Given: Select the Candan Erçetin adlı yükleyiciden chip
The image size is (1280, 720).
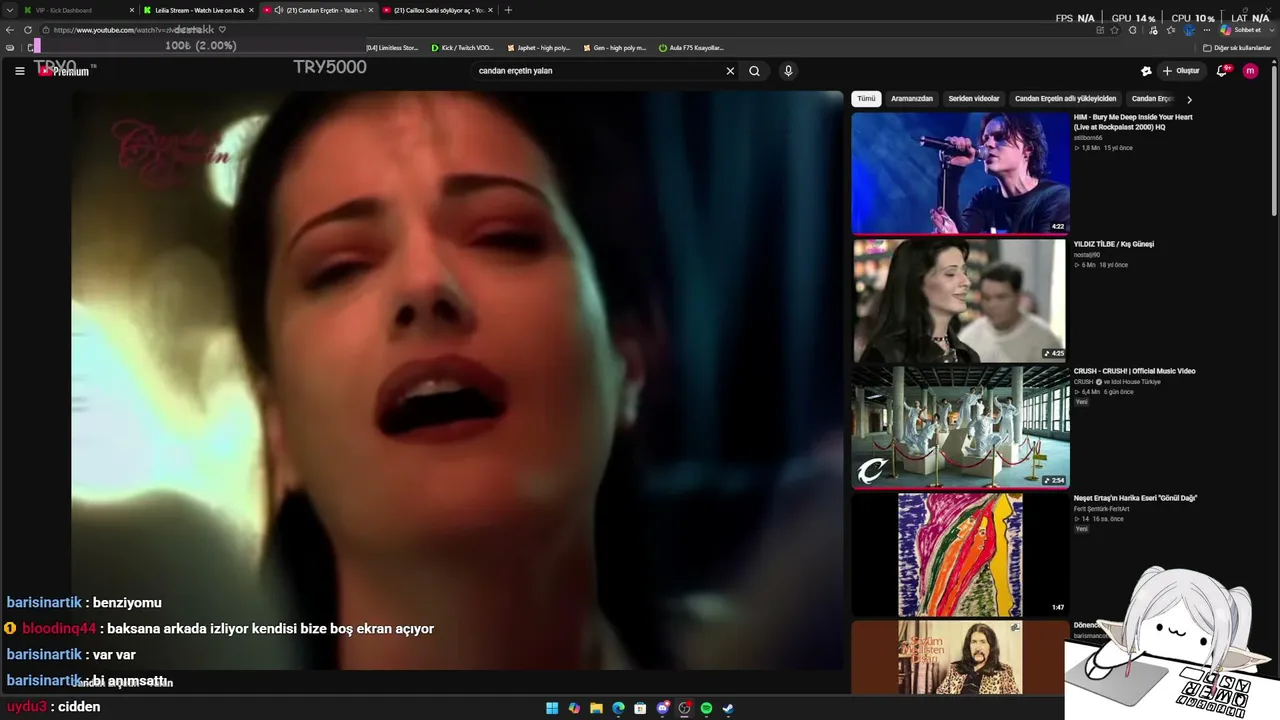Looking at the screenshot, I should click(1065, 99).
